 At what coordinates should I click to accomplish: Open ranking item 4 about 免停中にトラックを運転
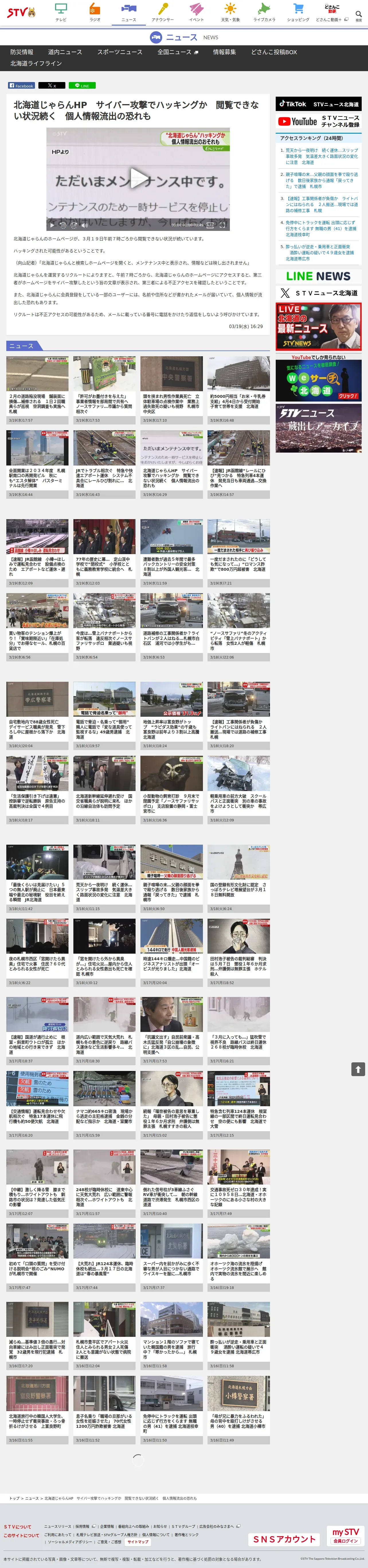(322, 228)
